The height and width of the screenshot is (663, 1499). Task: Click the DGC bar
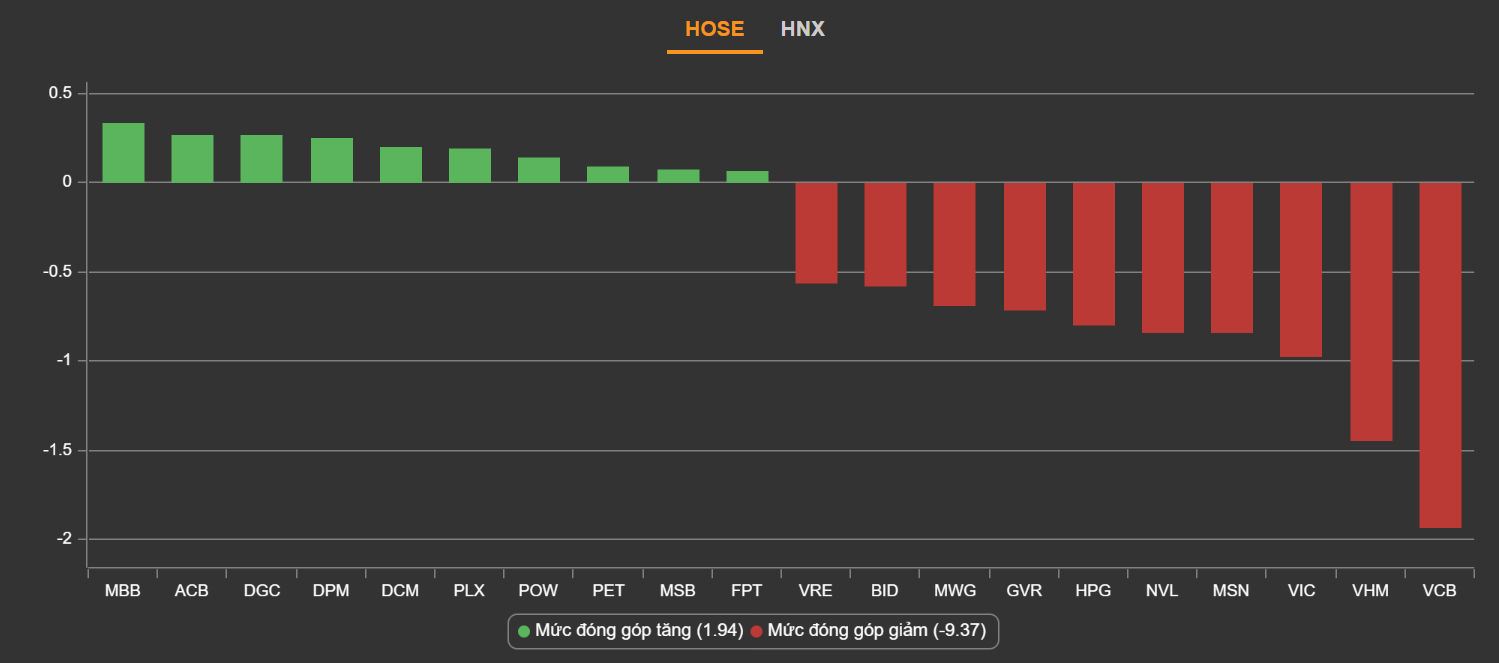point(261,159)
